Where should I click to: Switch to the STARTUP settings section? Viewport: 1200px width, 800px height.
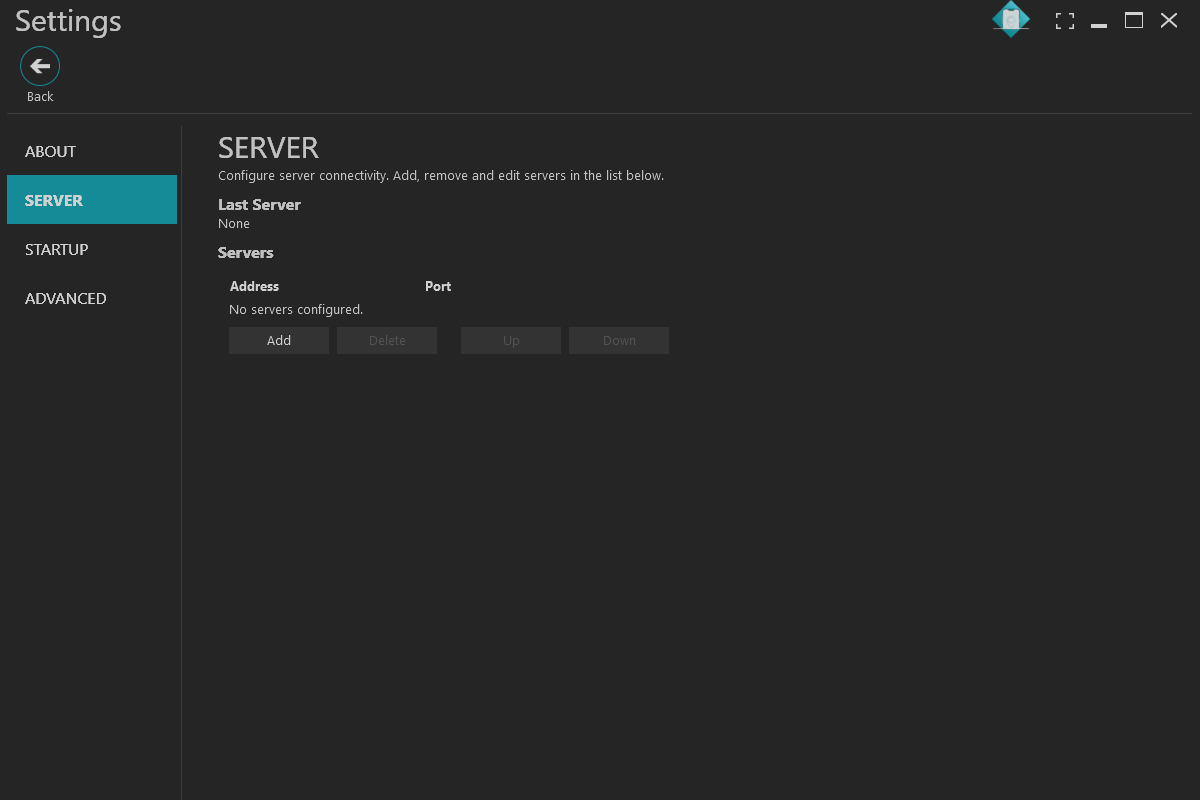(x=92, y=249)
